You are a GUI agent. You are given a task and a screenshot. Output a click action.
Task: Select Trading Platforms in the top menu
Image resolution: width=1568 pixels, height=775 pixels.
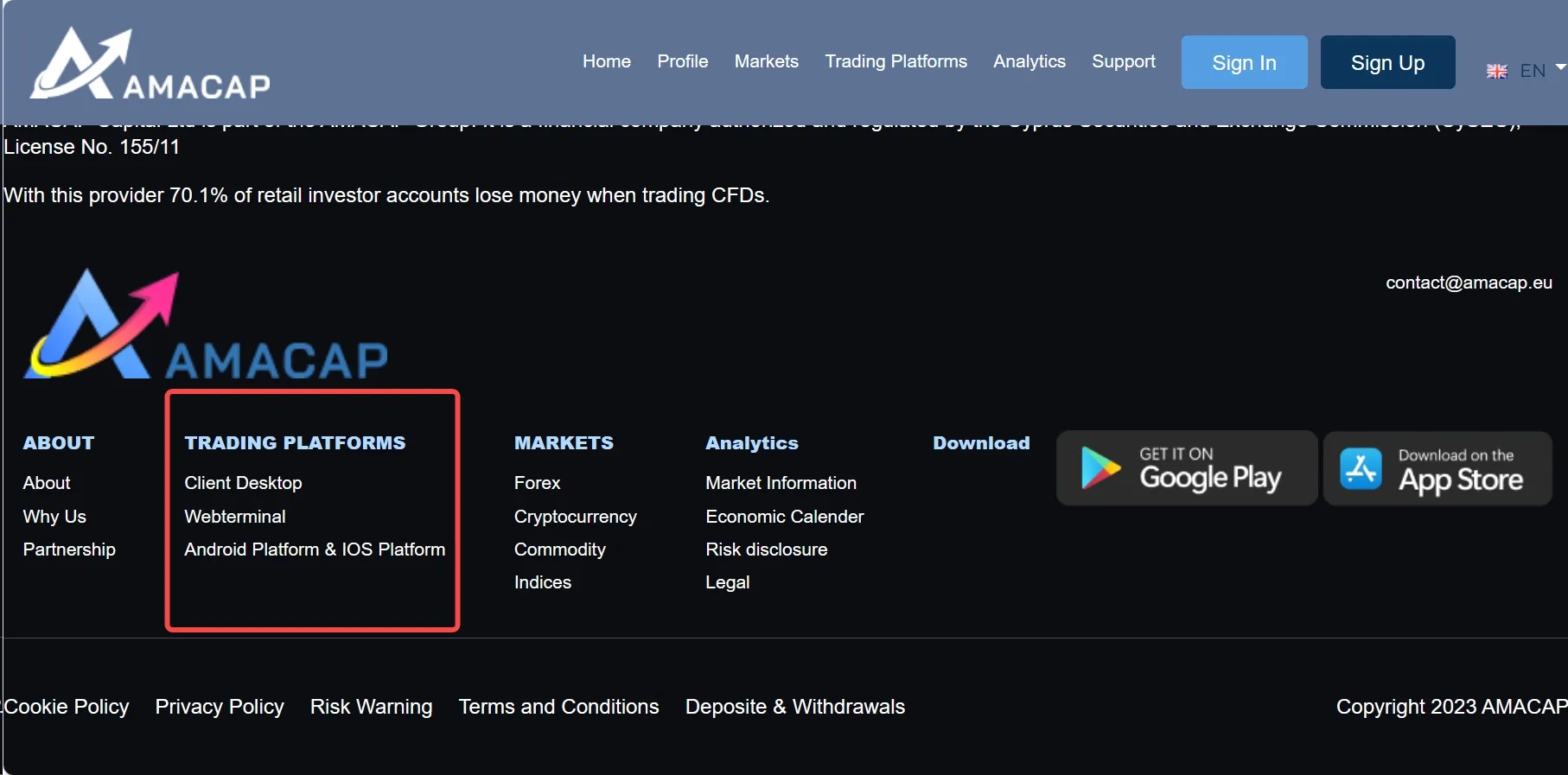pyautogui.click(x=896, y=61)
